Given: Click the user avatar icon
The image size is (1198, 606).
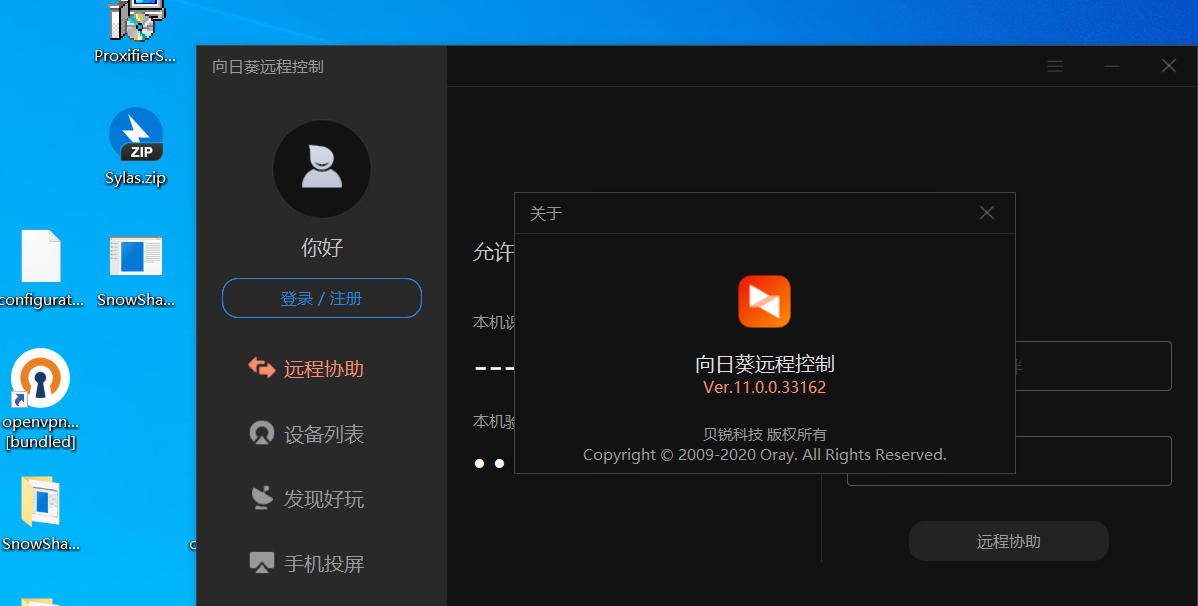Looking at the screenshot, I should [322, 169].
